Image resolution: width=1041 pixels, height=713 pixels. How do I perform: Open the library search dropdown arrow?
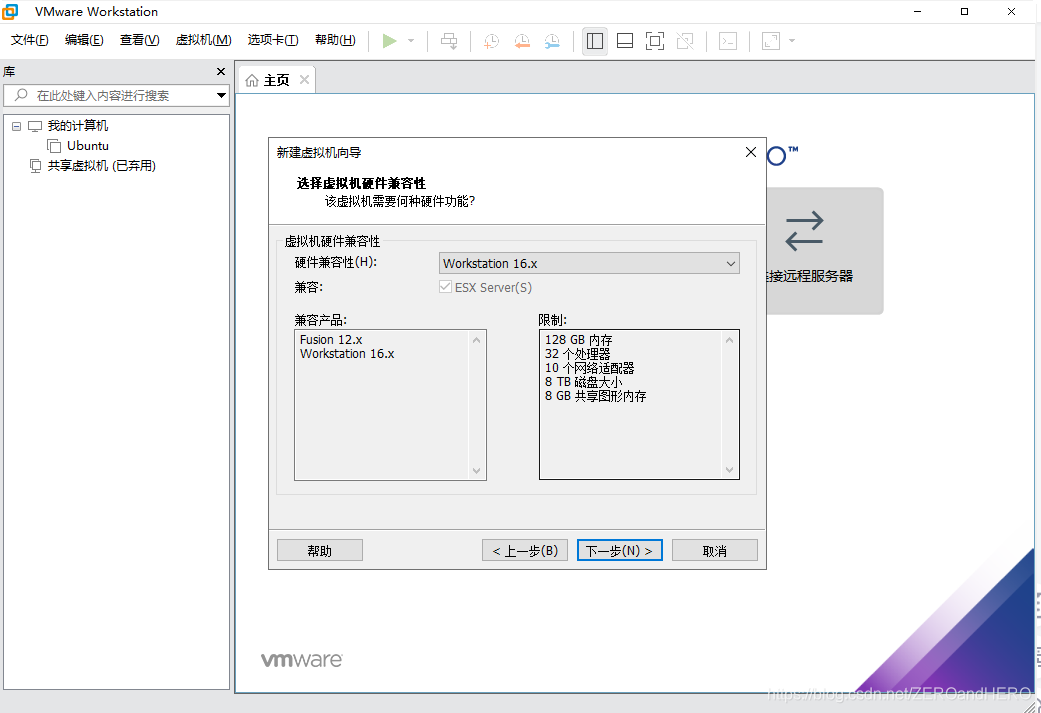coord(222,96)
